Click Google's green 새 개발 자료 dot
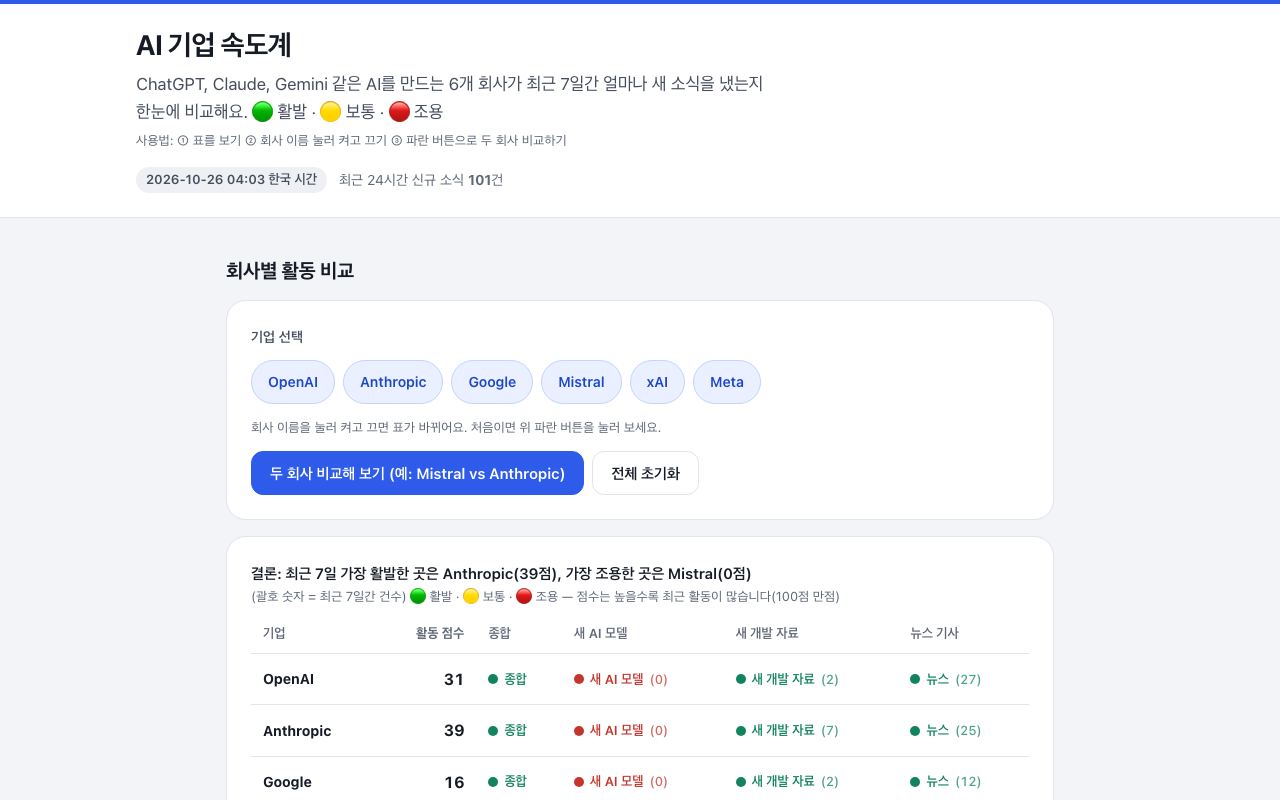1280x800 pixels. pyautogui.click(x=741, y=782)
